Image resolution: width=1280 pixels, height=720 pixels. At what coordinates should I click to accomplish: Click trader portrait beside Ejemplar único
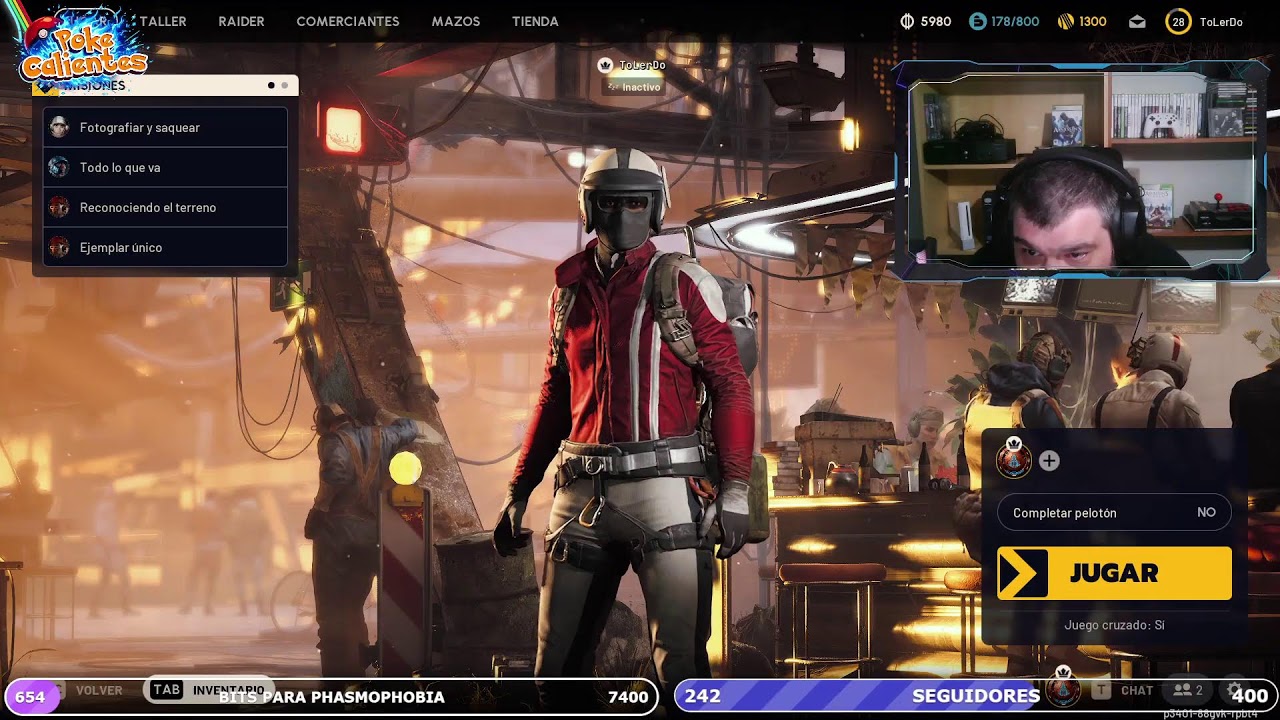[59, 247]
